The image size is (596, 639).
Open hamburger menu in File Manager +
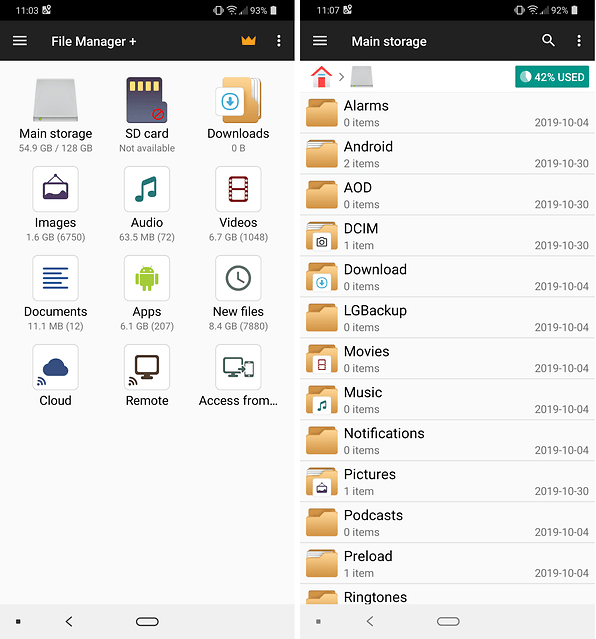tap(20, 41)
